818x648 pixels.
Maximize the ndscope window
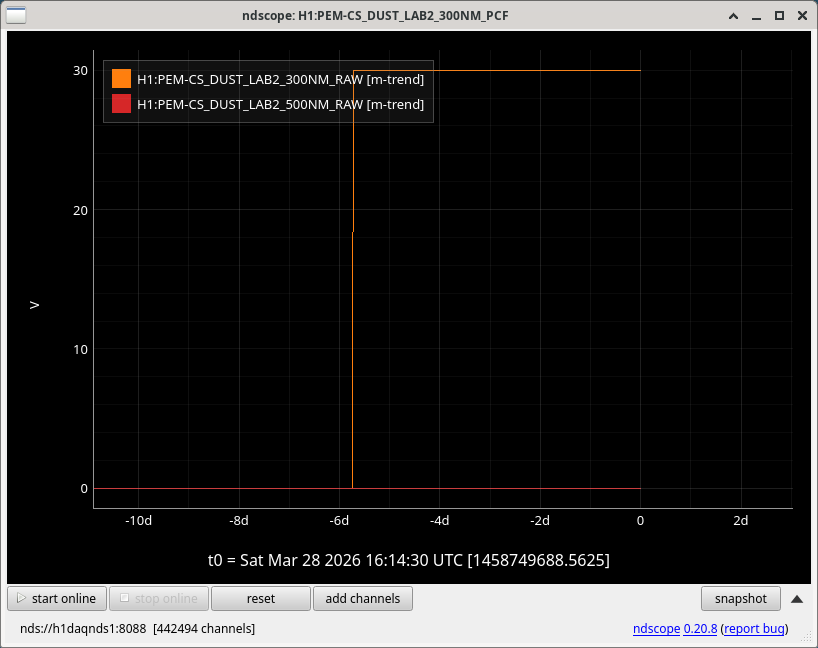coord(779,16)
